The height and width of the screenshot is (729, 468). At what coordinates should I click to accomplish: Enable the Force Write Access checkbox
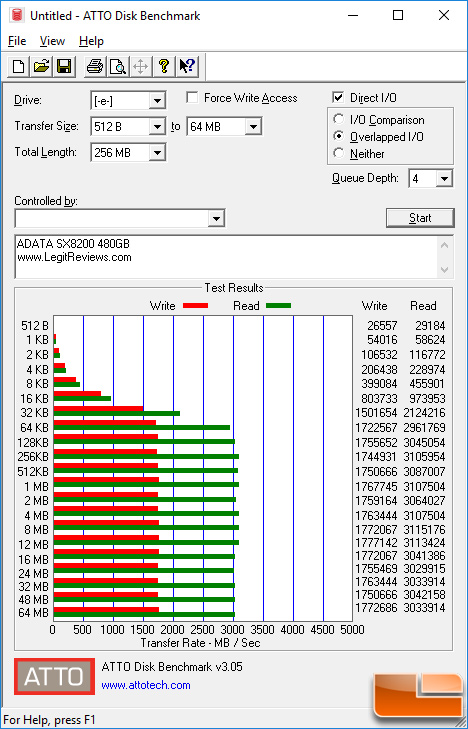[x=191, y=98]
